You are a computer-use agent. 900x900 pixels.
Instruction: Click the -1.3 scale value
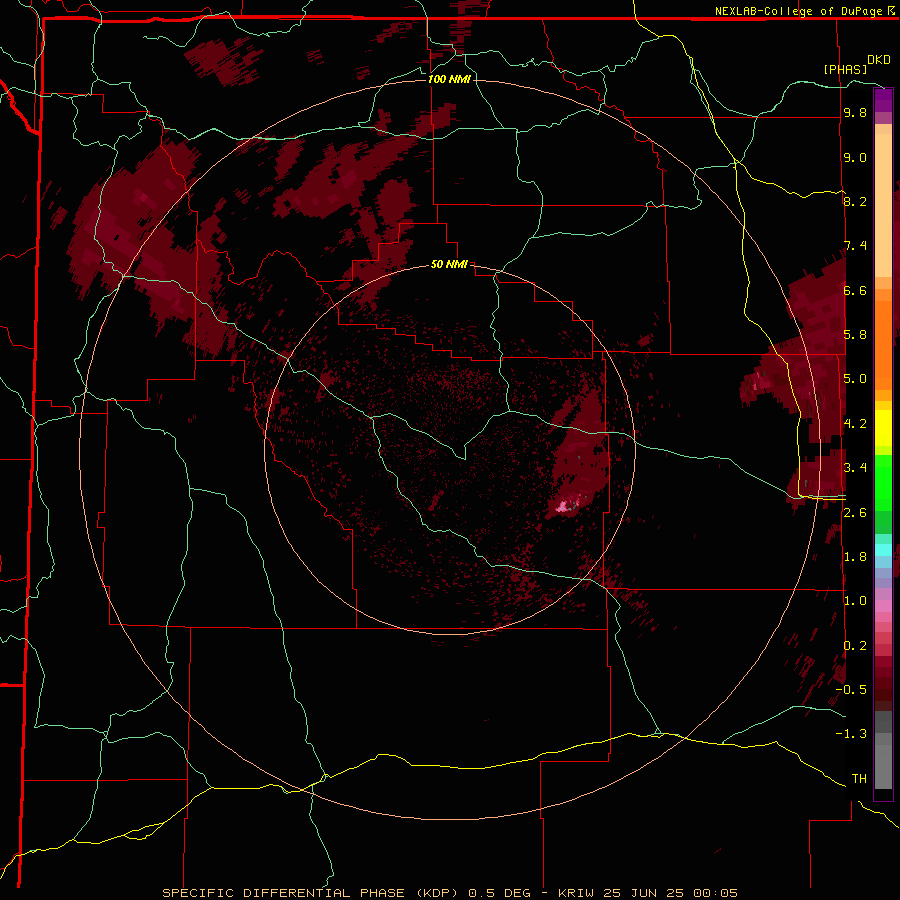(x=851, y=734)
